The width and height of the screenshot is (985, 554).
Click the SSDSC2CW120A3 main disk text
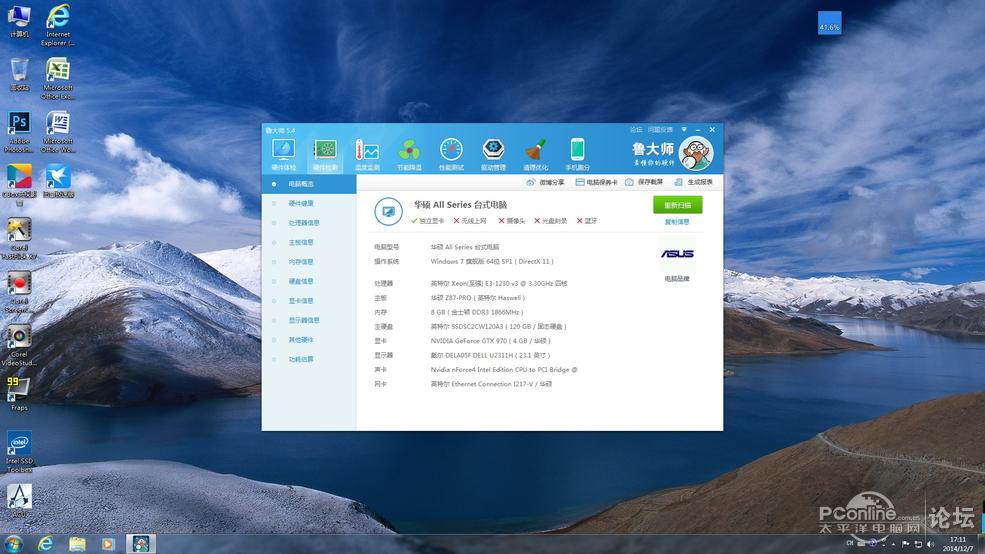(498, 327)
